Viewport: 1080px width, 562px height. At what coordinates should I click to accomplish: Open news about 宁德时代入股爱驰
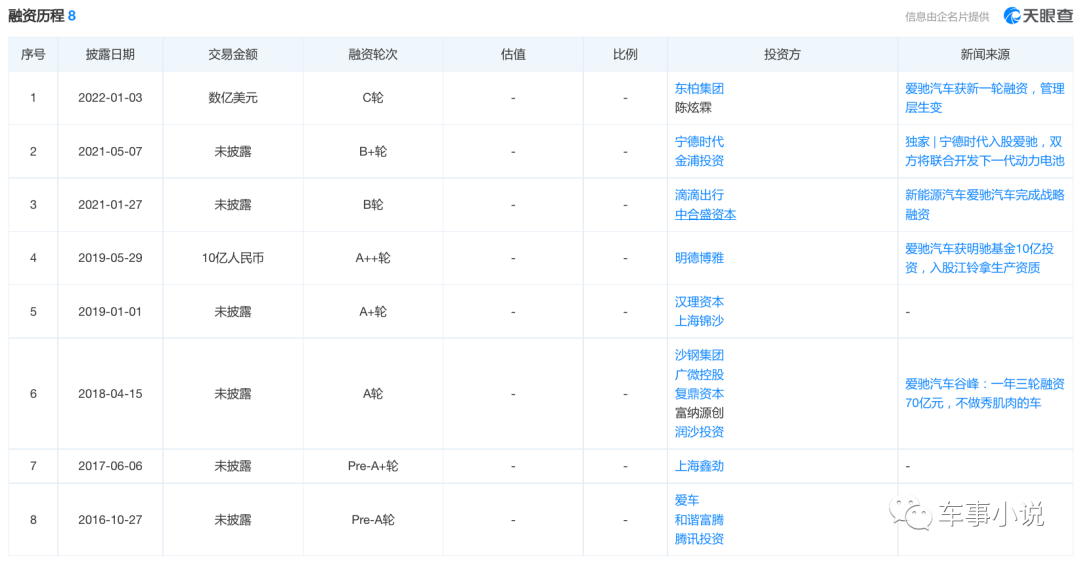(984, 151)
